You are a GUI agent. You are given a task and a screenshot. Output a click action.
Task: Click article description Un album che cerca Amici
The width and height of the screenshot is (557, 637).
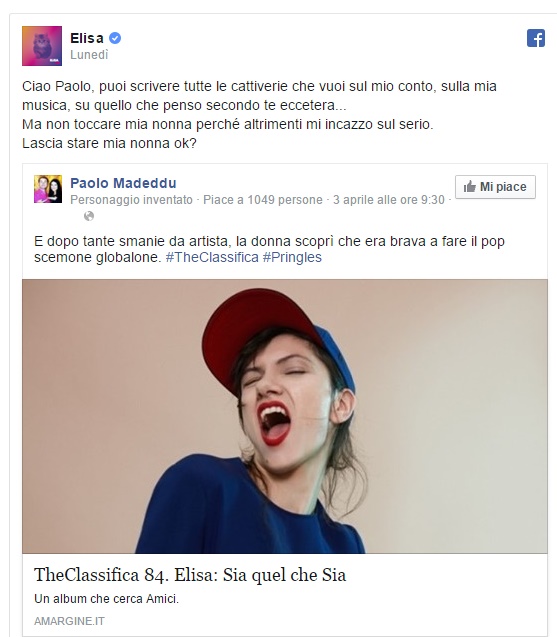106,599
